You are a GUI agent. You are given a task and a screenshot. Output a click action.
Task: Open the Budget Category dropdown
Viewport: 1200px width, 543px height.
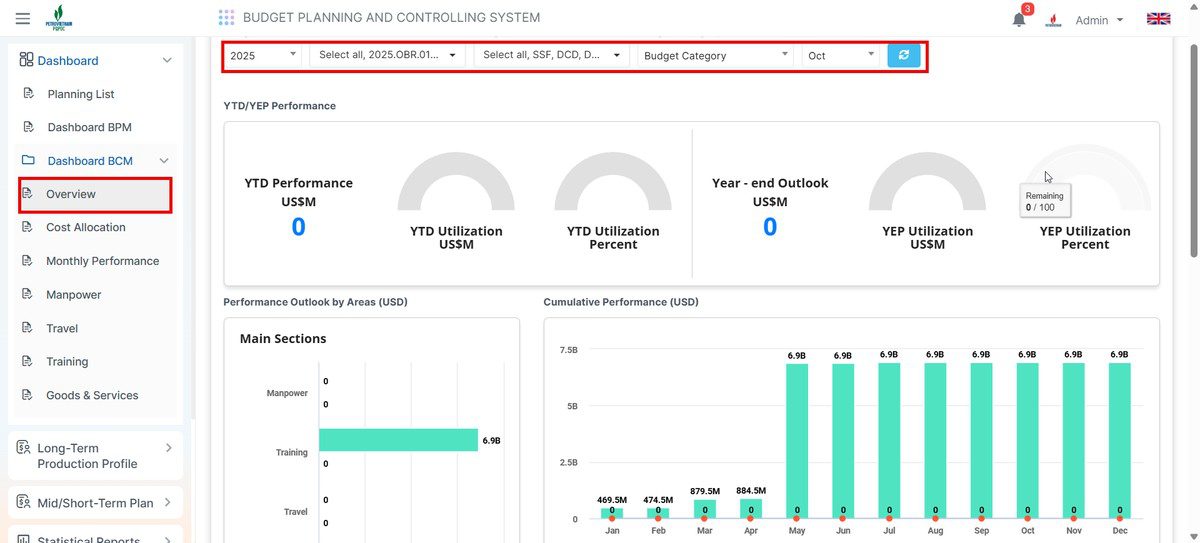716,56
